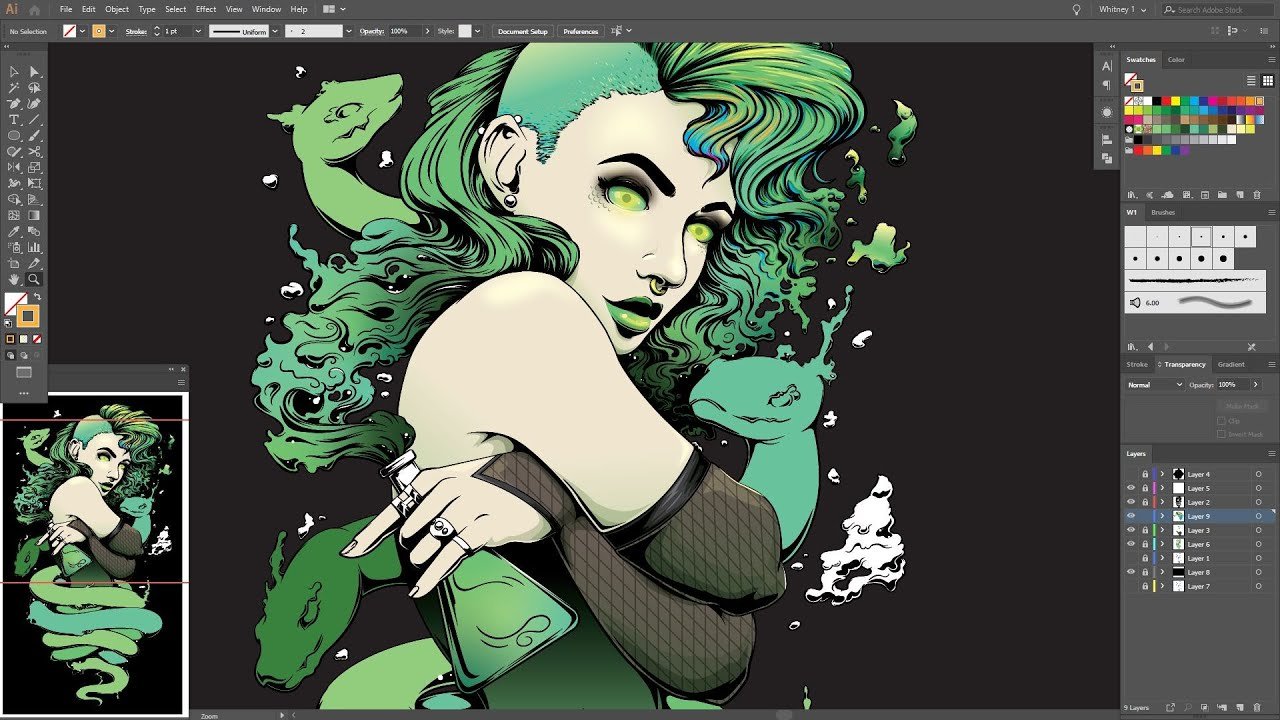Show swatches in list view
Viewport: 1280px width, 720px height.
click(1251, 80)
